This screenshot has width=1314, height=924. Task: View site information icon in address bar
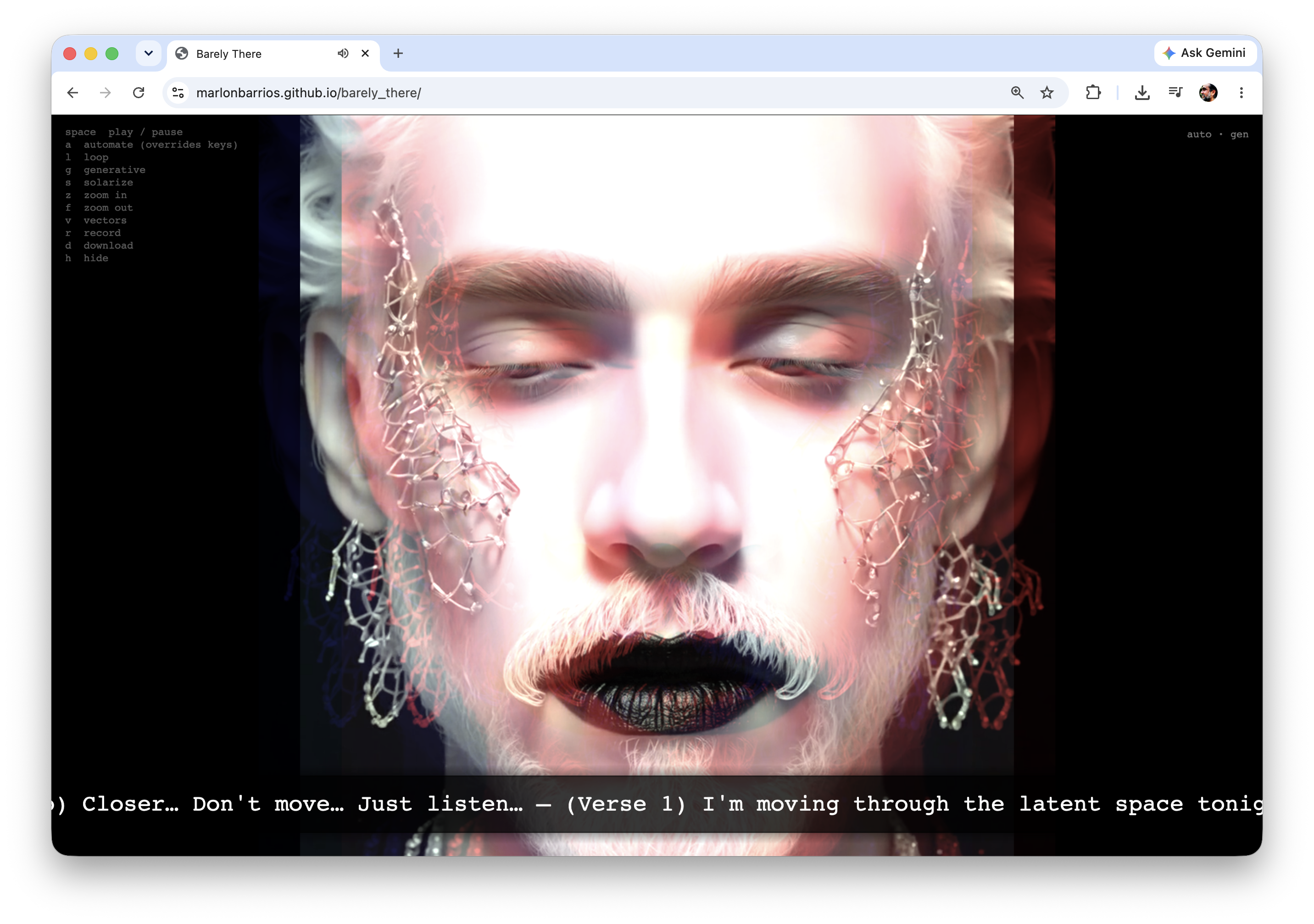[x=178, y=93]
